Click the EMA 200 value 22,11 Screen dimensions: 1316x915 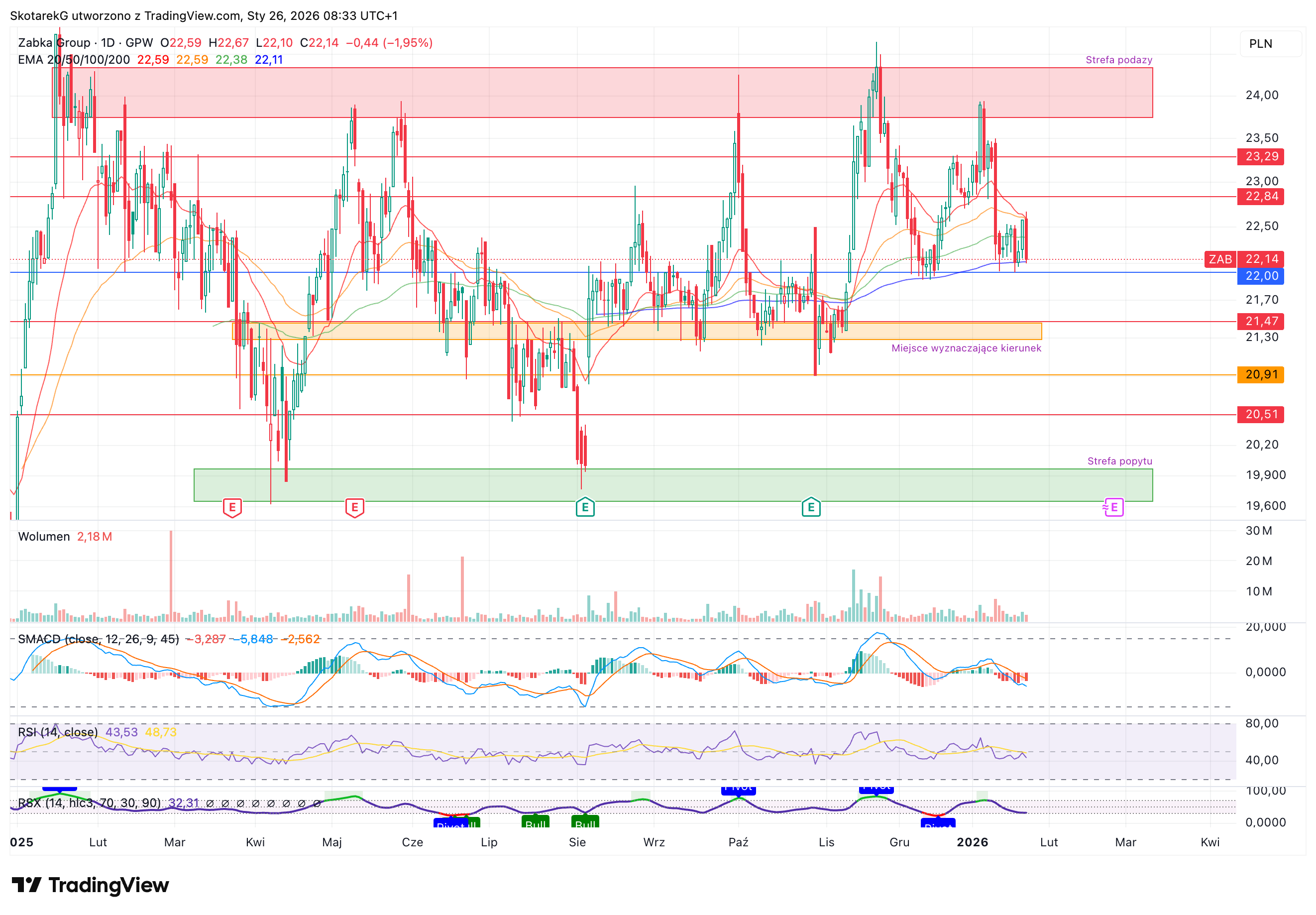tap(269, 60)
